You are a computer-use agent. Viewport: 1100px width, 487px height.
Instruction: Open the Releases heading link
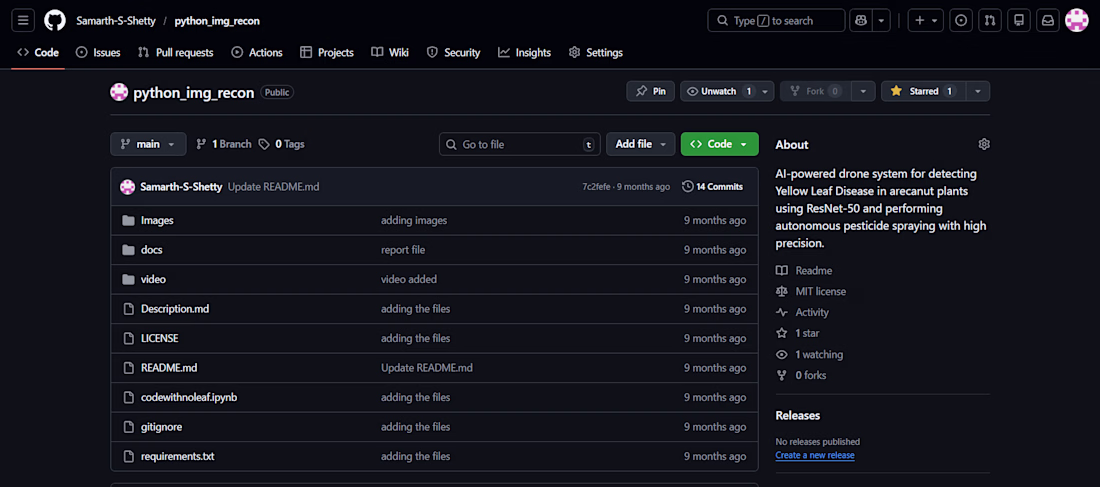click(x=798, y=415)
